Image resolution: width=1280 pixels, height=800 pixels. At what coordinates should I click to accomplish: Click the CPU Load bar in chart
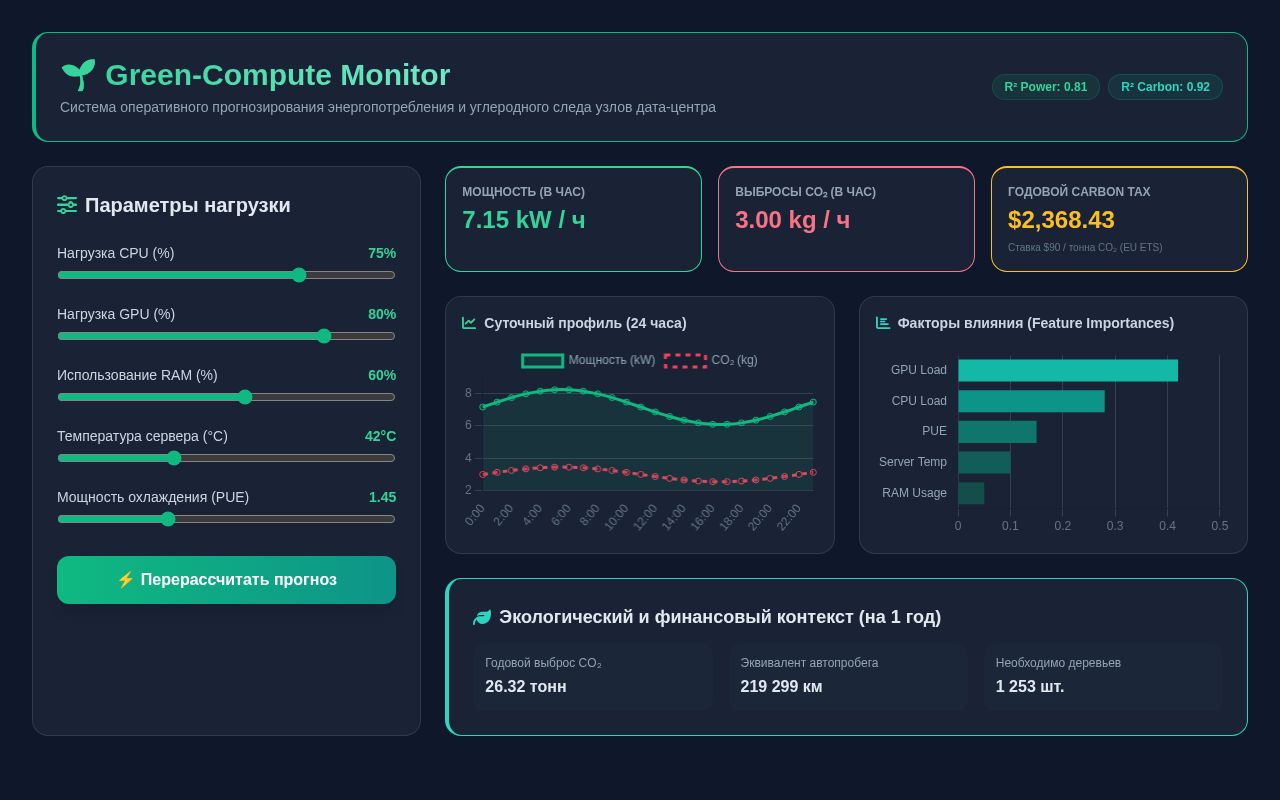click(x=1031, y=401)
